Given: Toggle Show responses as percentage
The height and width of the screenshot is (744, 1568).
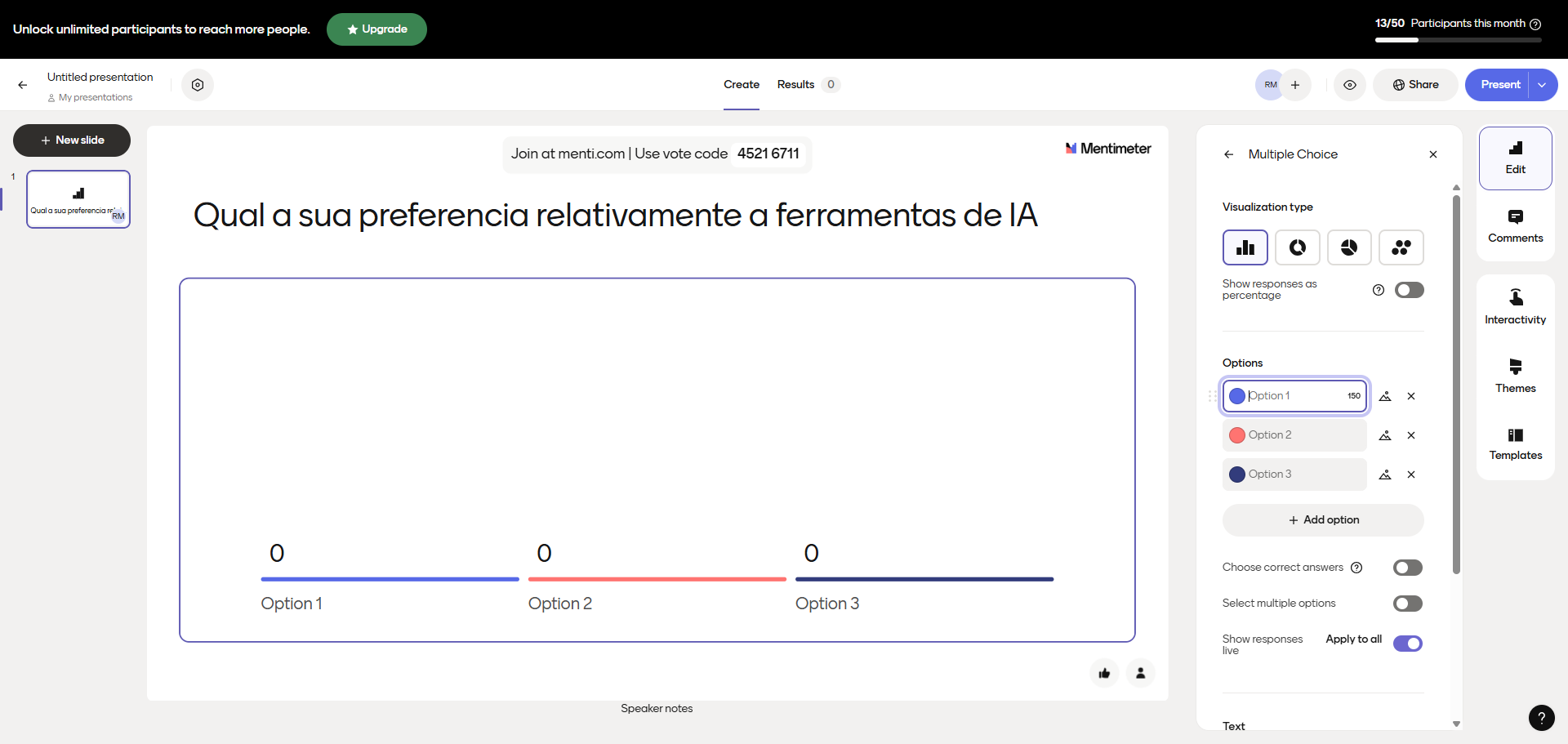Looking at the screenshot, I should pyautogui.click(x=1409, y=290).
